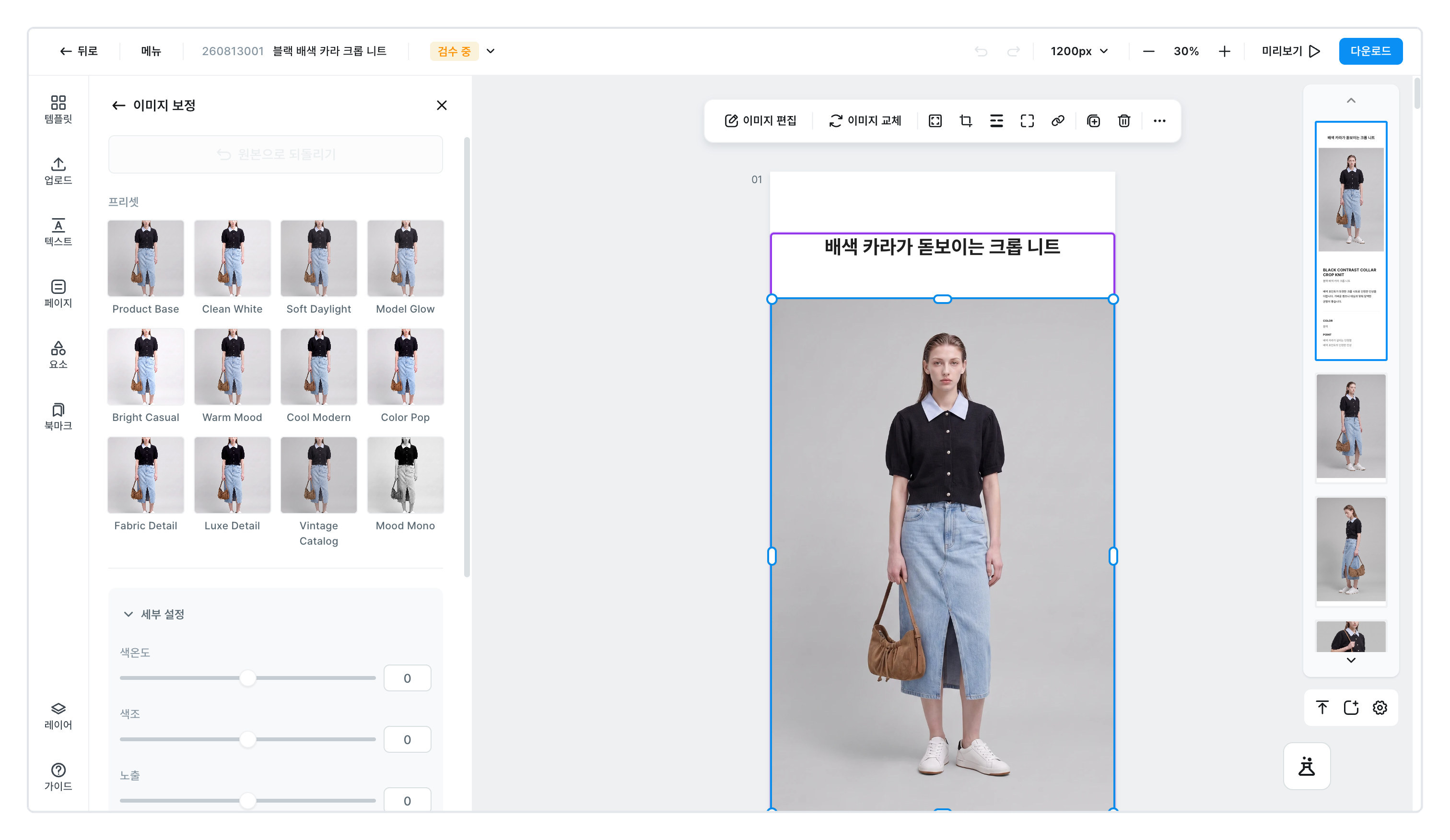This screenshot has height=840, width=1450.
Task: Duplicate the image with the copy-plus icon
Action: click(1093, 121)
